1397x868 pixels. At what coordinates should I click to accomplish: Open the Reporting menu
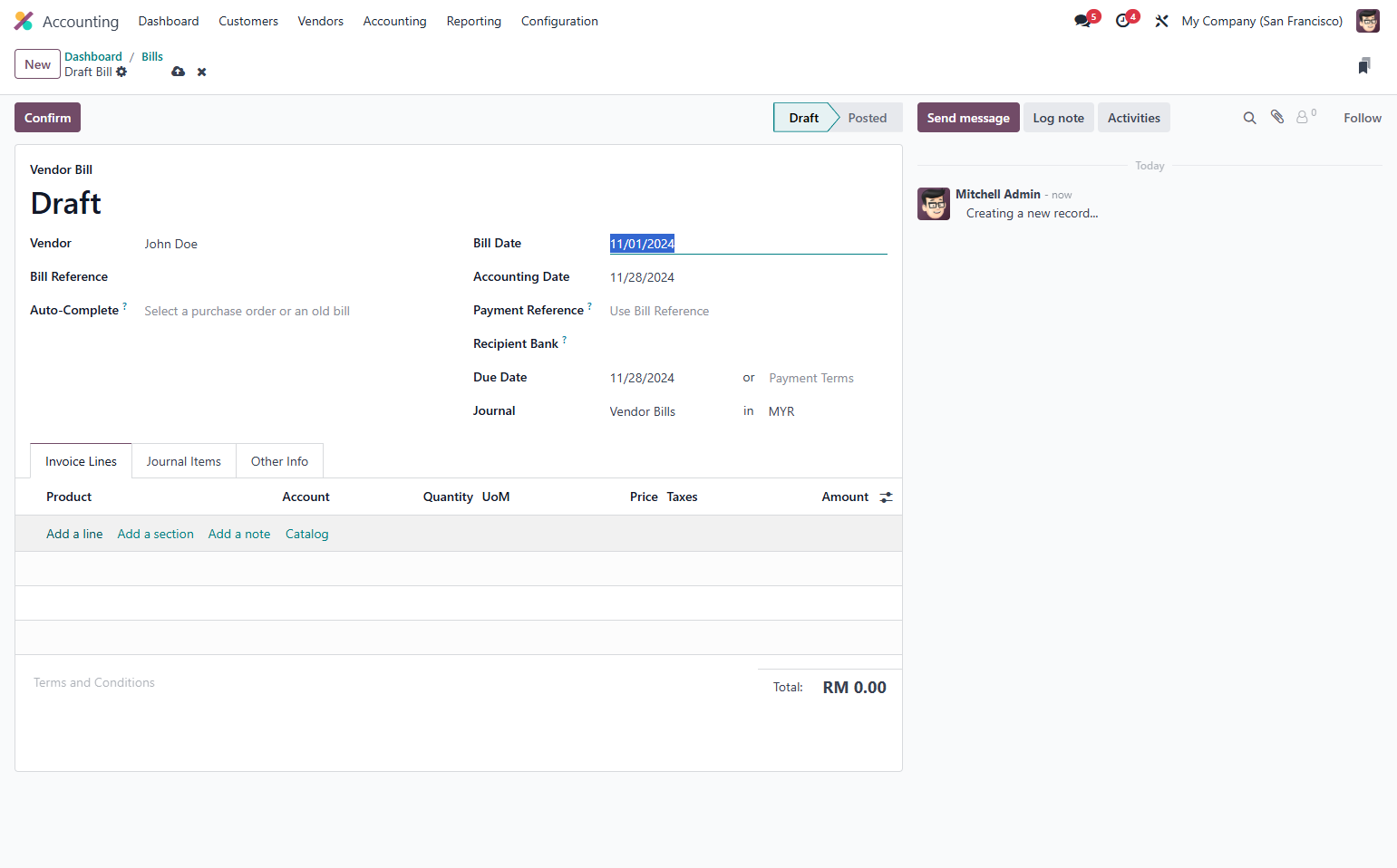[474, 21]
